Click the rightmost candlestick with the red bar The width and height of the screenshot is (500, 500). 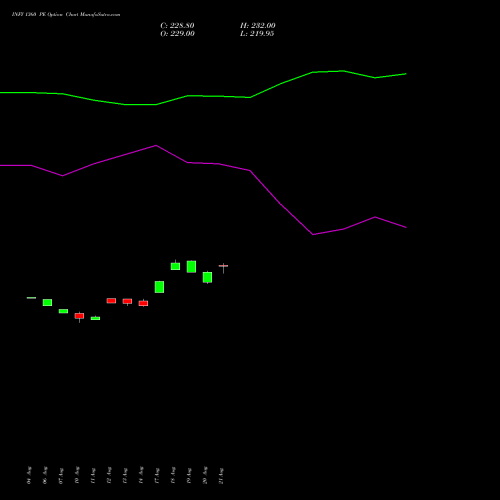coord(223,267)
